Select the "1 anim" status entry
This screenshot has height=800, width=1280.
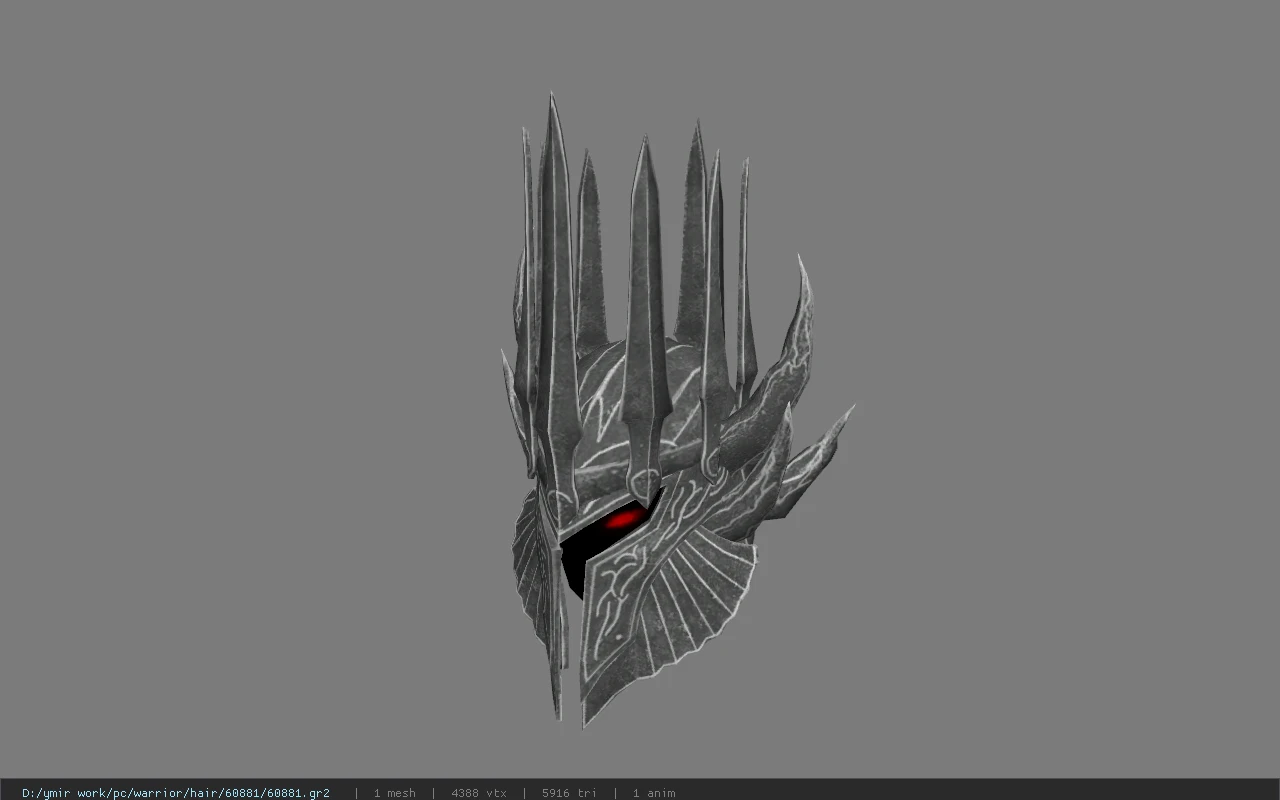(x=654, y=793)
